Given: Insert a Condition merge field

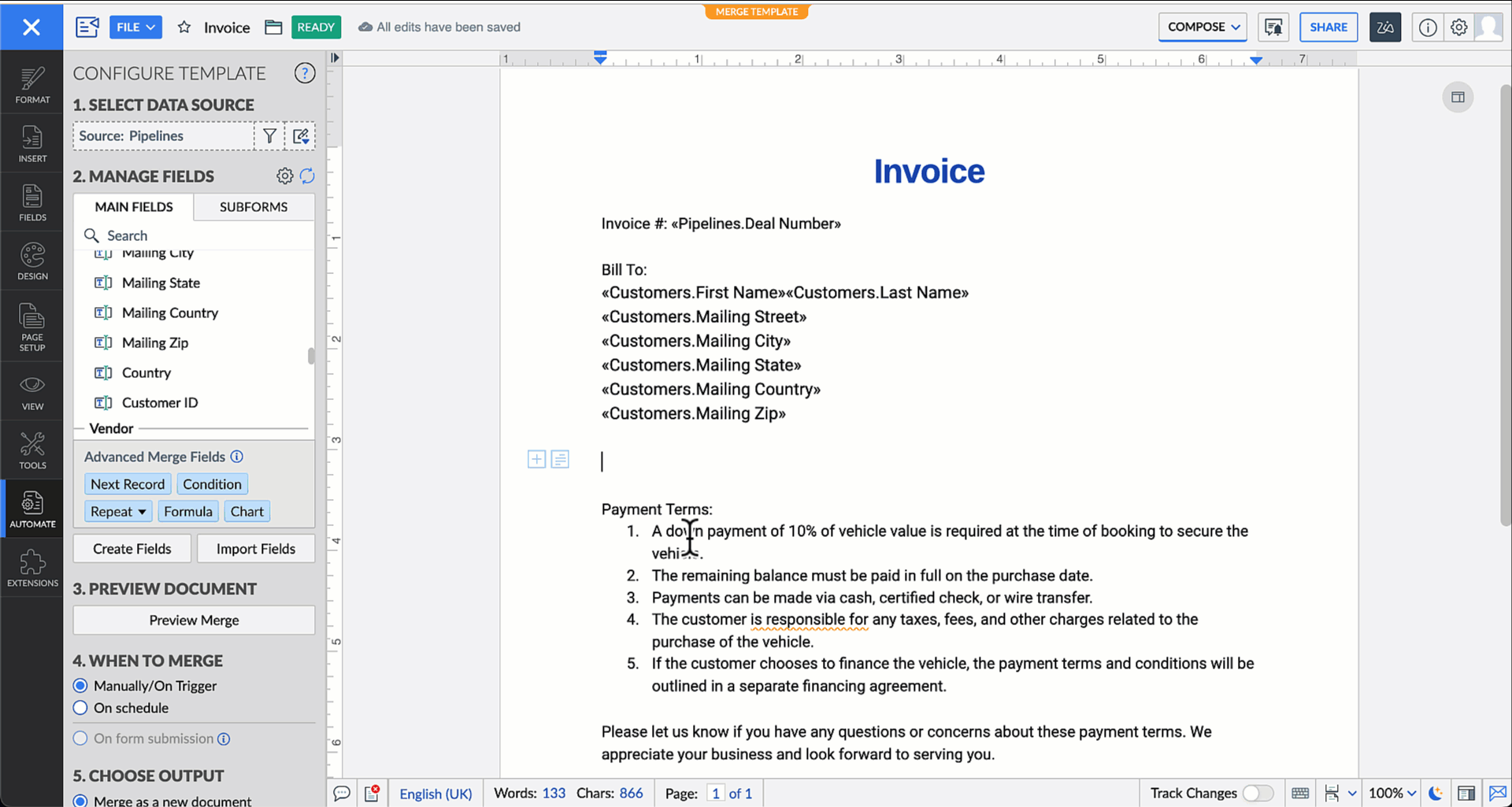Looking at the screenshot, I should [x=212, y=484].
